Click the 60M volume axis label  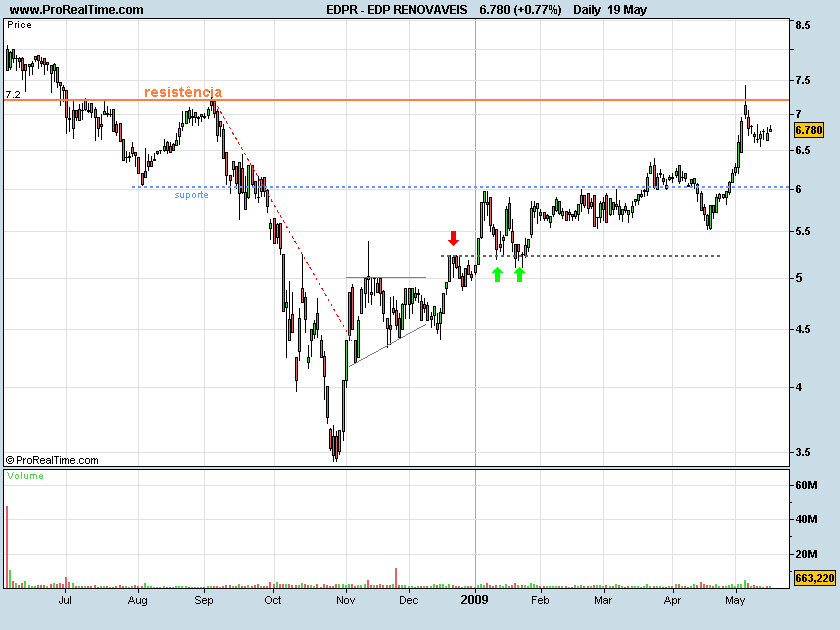(806, 485)
